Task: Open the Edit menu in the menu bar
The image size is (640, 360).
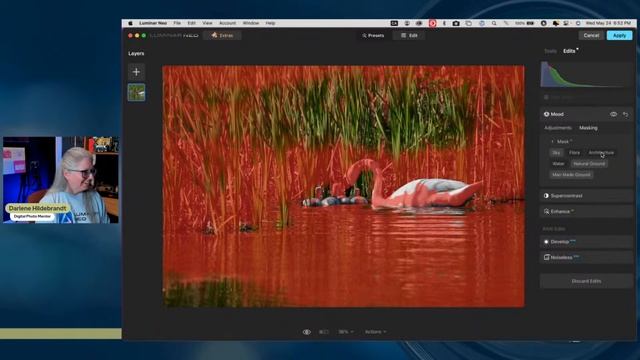Action: pos(191,23)
